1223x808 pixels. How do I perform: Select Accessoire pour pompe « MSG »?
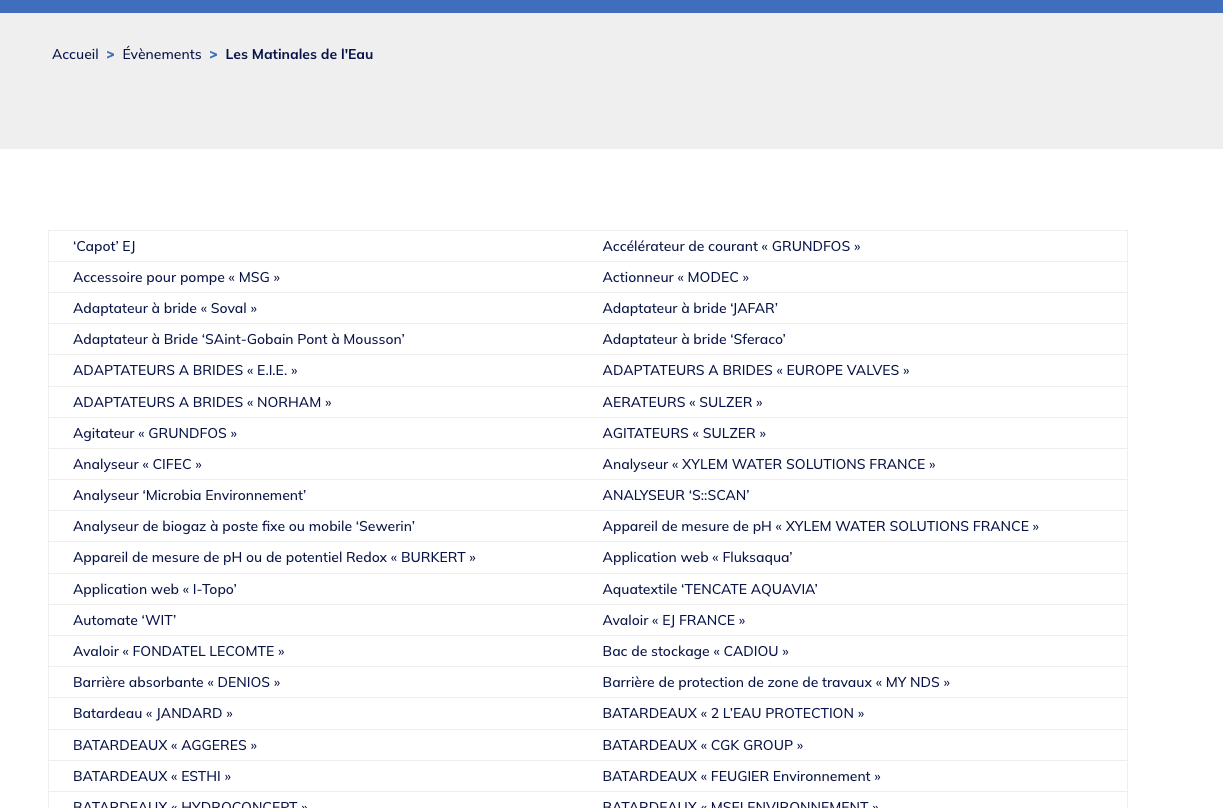(176, 277)
